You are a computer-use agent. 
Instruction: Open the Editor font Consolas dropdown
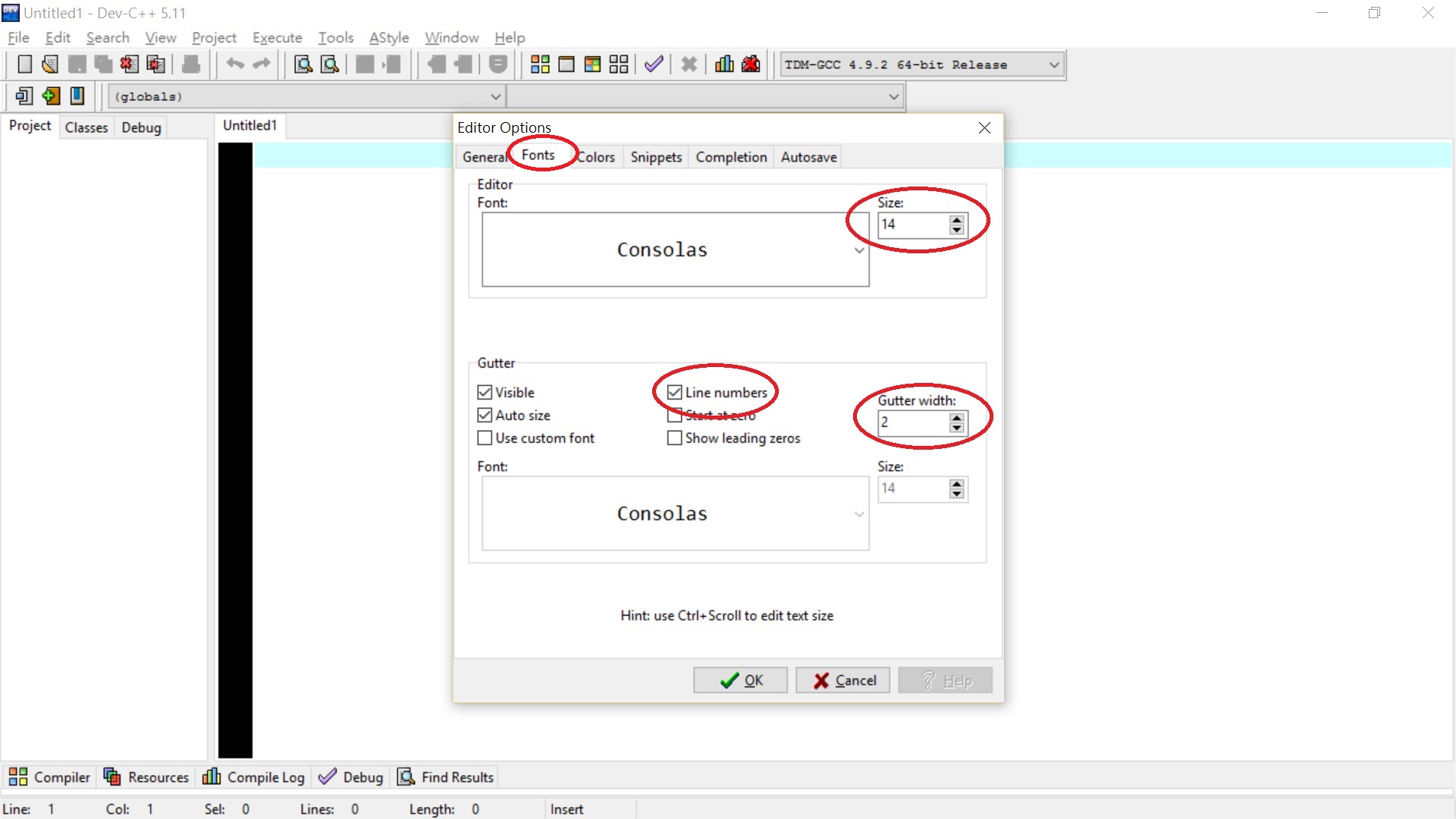[x=858, y=250]
